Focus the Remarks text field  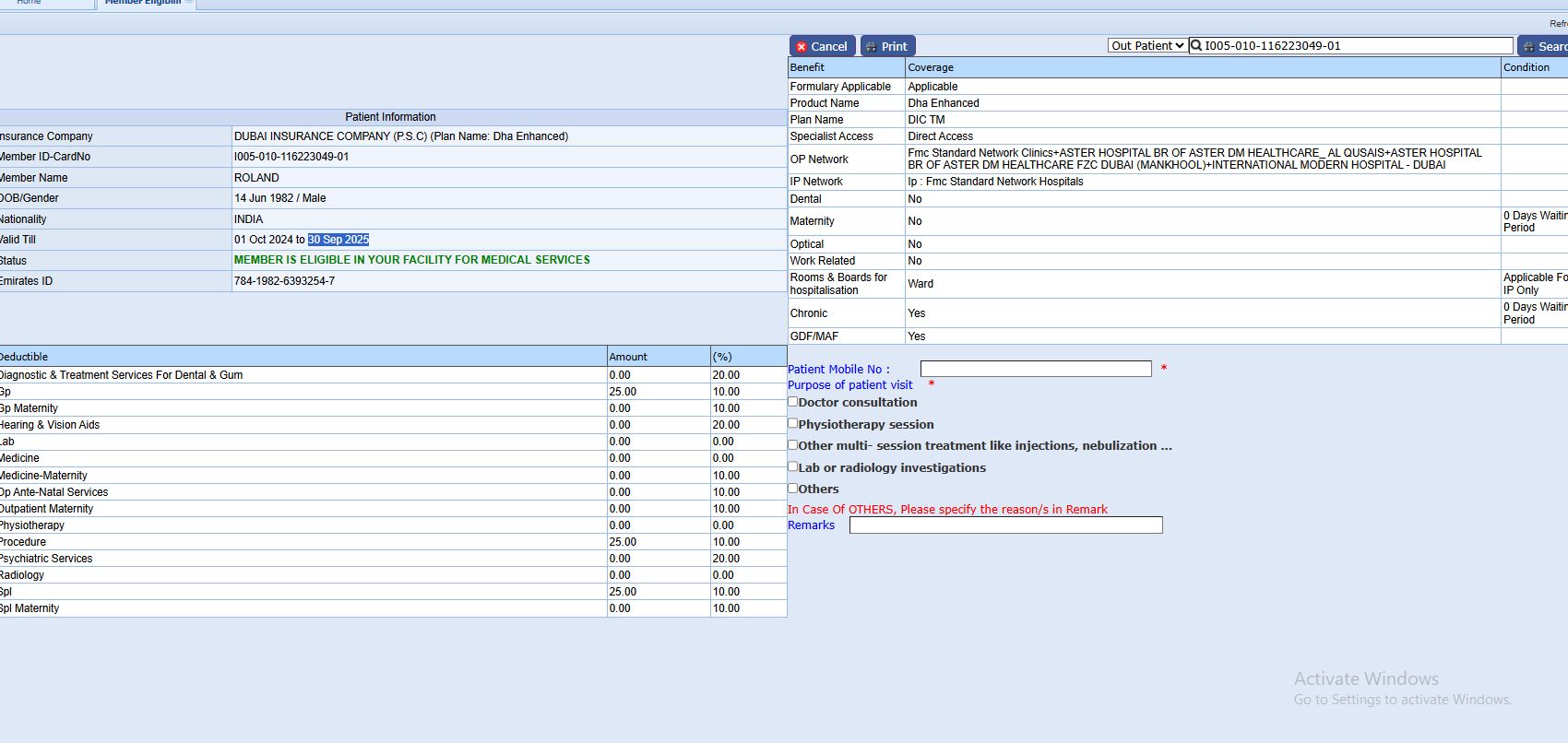point(1005,525)
